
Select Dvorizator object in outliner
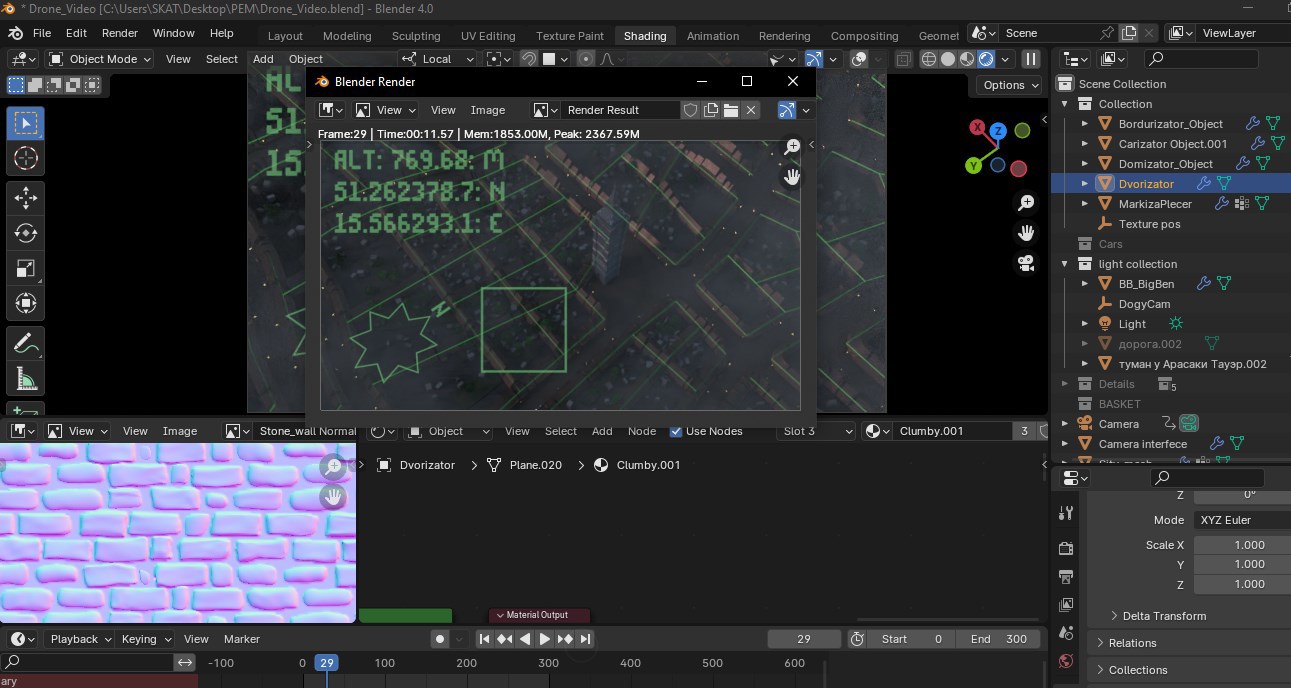click(1146, 184)
